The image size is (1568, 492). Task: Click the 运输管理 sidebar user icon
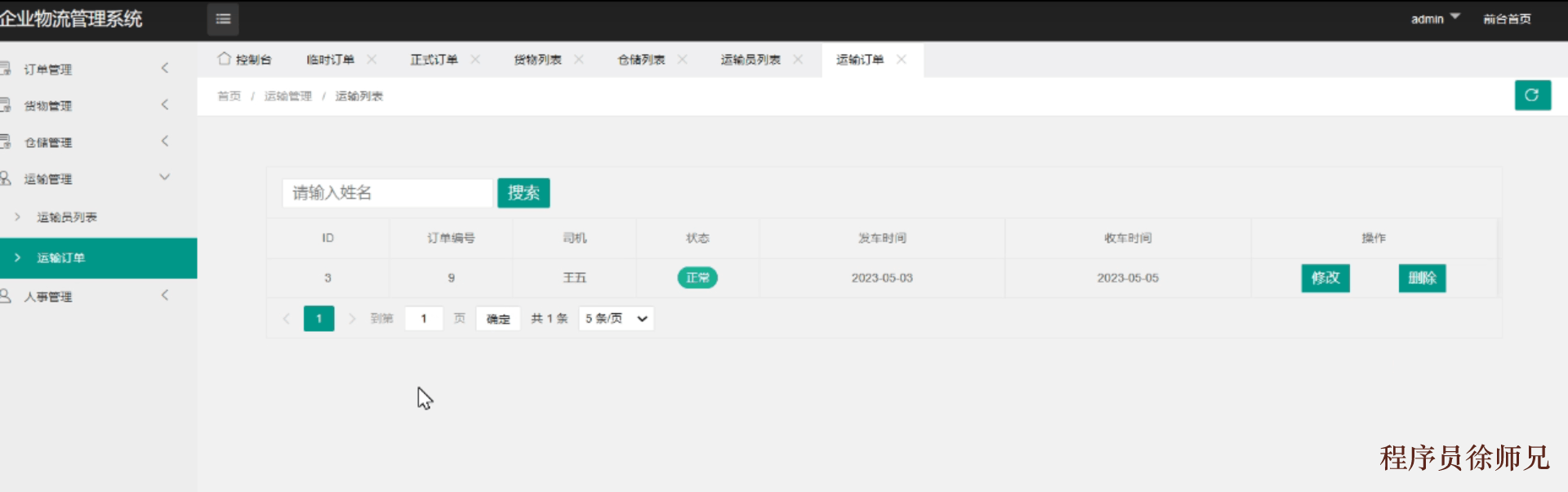click(x=5, y=177)
